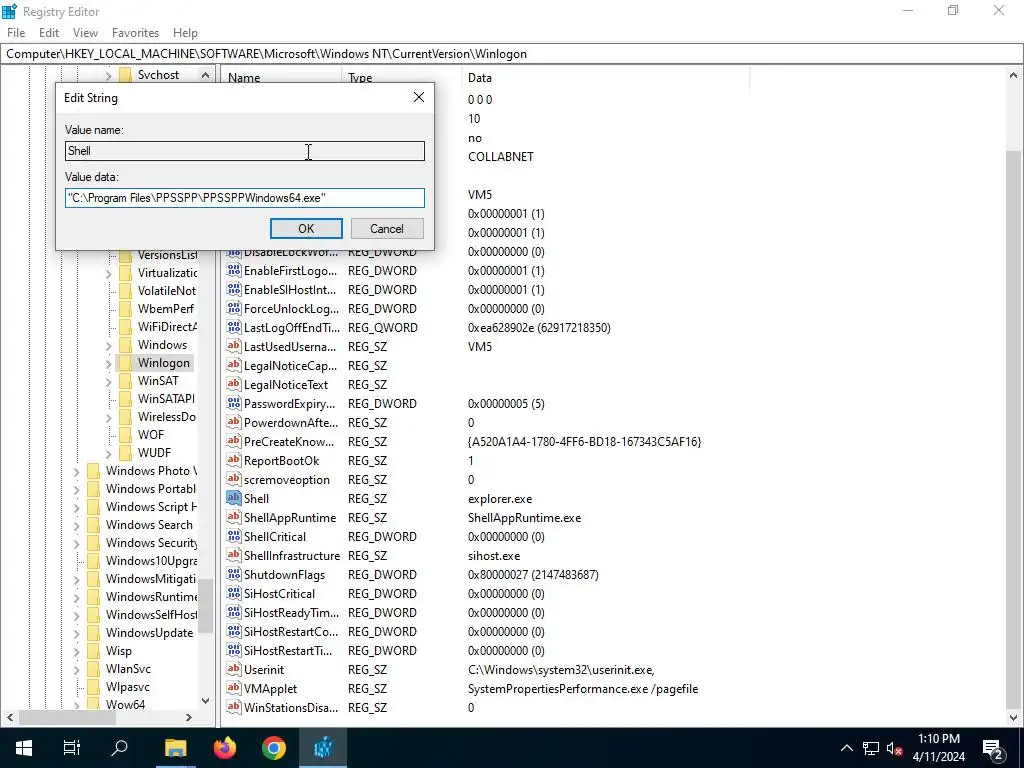The height and width of the screenshot is (768, 1024).
Task: Click the ShellInfrastructure string icon
Action: coord(233,555)
